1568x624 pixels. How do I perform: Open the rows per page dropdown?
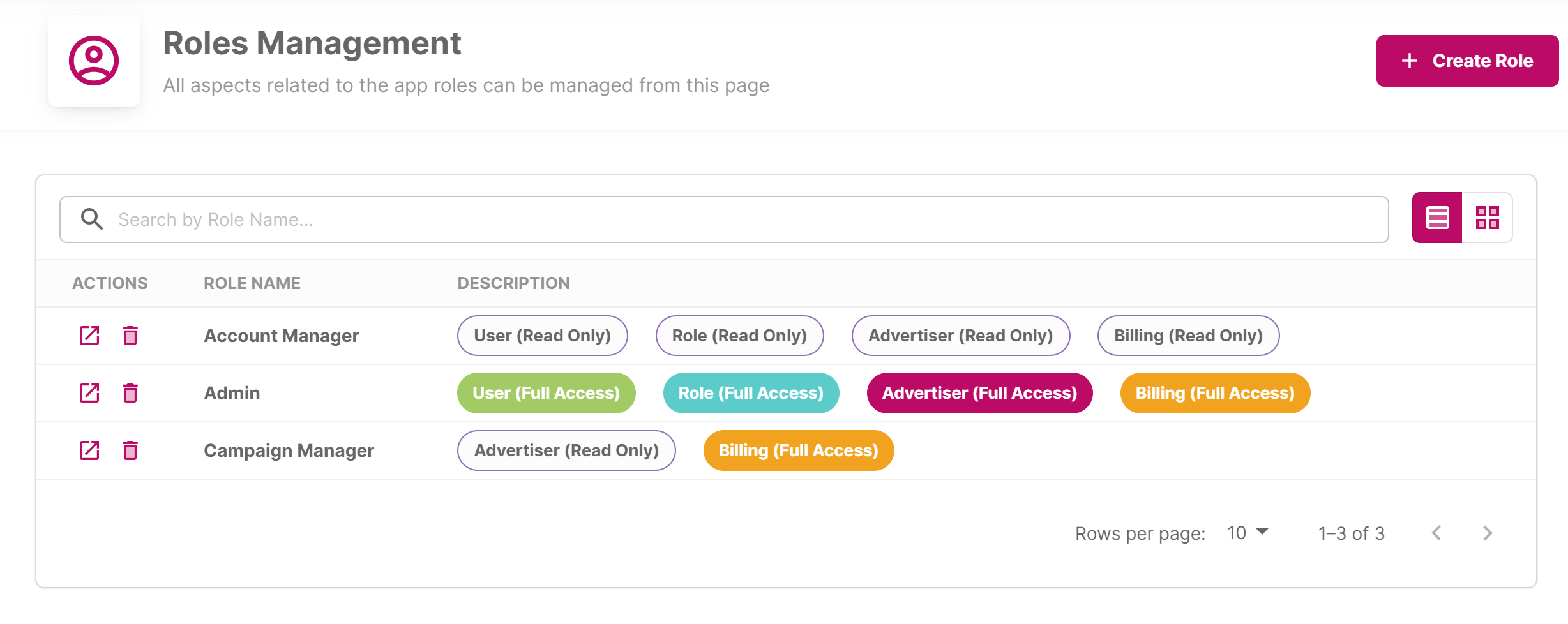1248,533
